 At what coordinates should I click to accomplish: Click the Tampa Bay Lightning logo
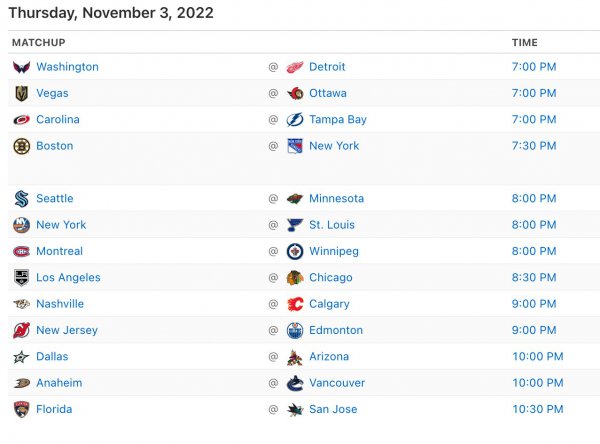click(294, 120)
